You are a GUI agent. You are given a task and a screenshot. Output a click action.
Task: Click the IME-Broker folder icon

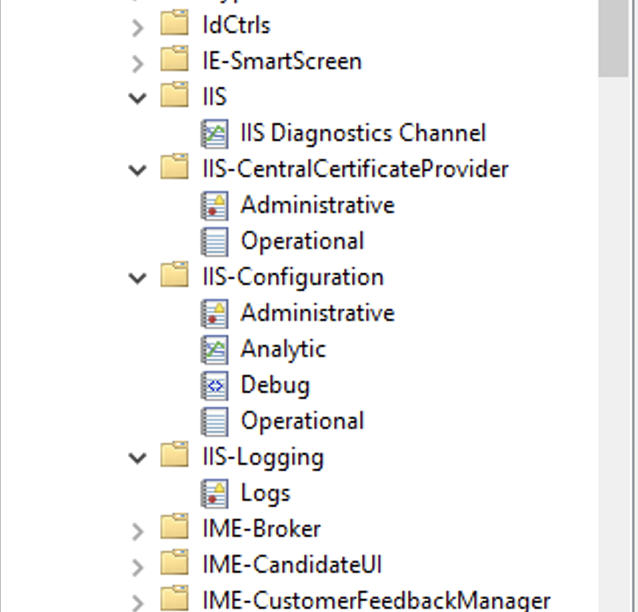(175, 527)
